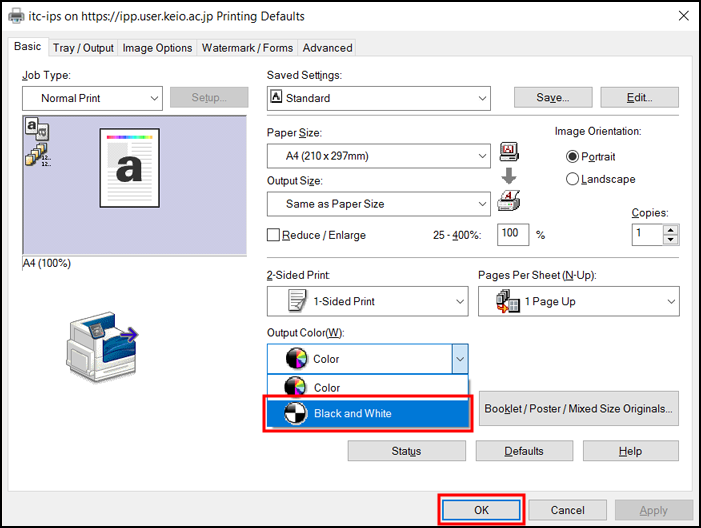Click the Pages Per Sheet N-Up icon
The height and width of the screenshot is (528, 701).
[508, 301]
